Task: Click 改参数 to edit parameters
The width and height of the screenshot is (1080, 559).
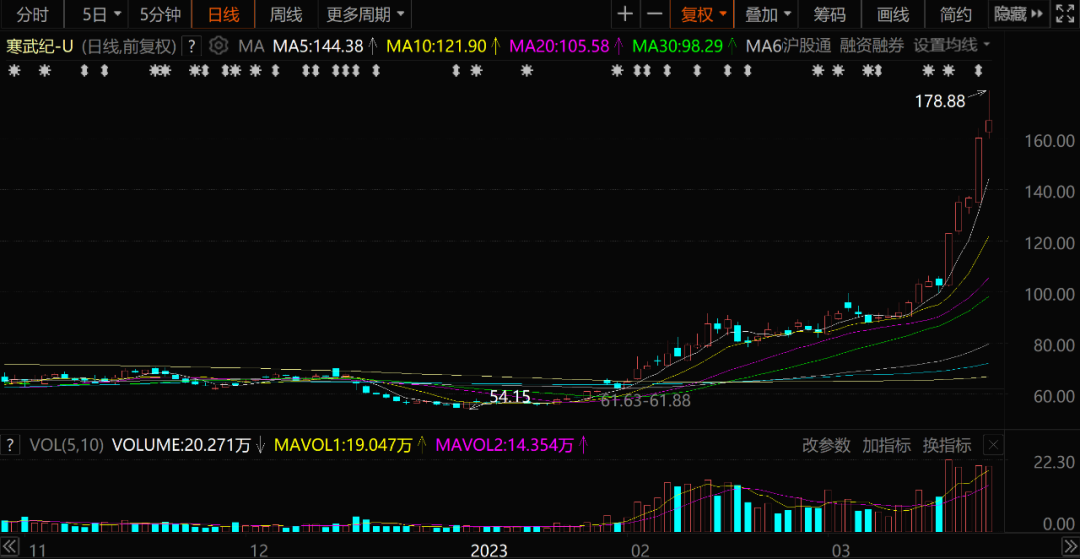Action: point(827,445)
